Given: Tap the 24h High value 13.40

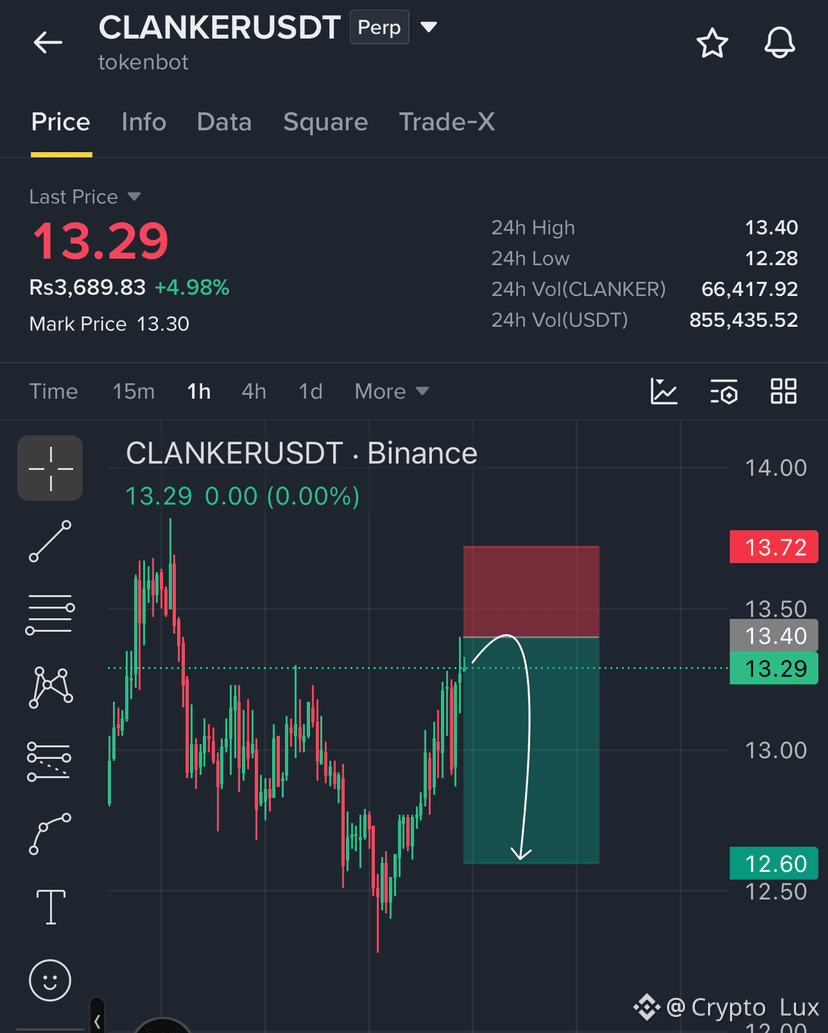Looking at the screenshot, I should (771, 227).
